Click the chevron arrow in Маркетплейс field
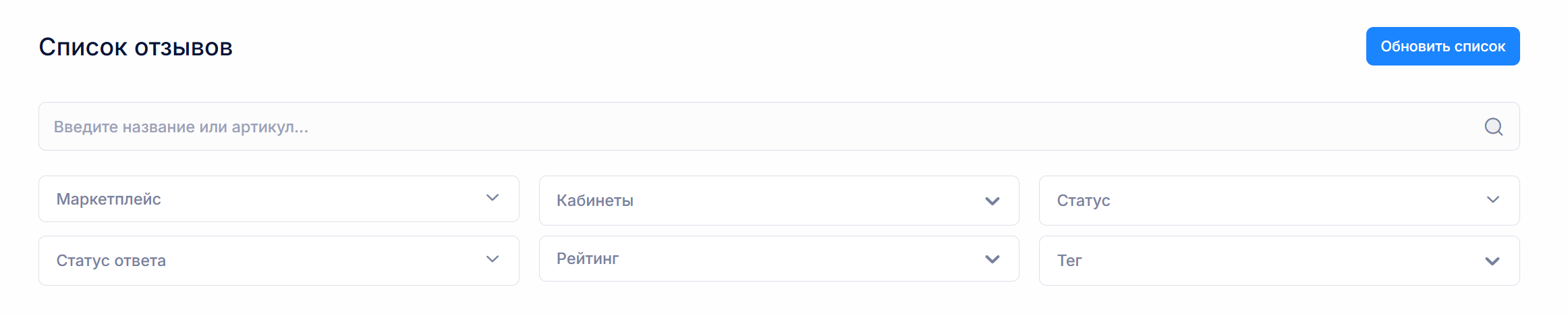Viewport: 1568px width, 316px height. click(493, 198)
